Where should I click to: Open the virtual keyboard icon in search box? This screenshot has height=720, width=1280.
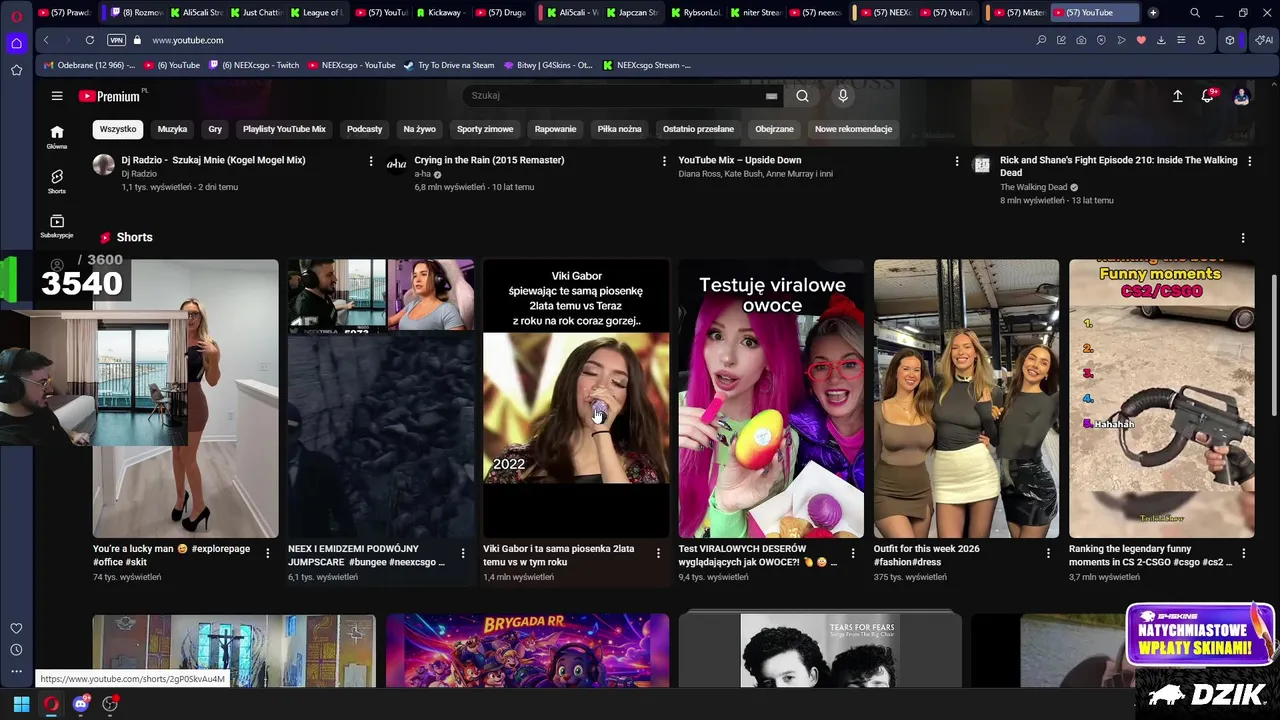tap(771, 96)
